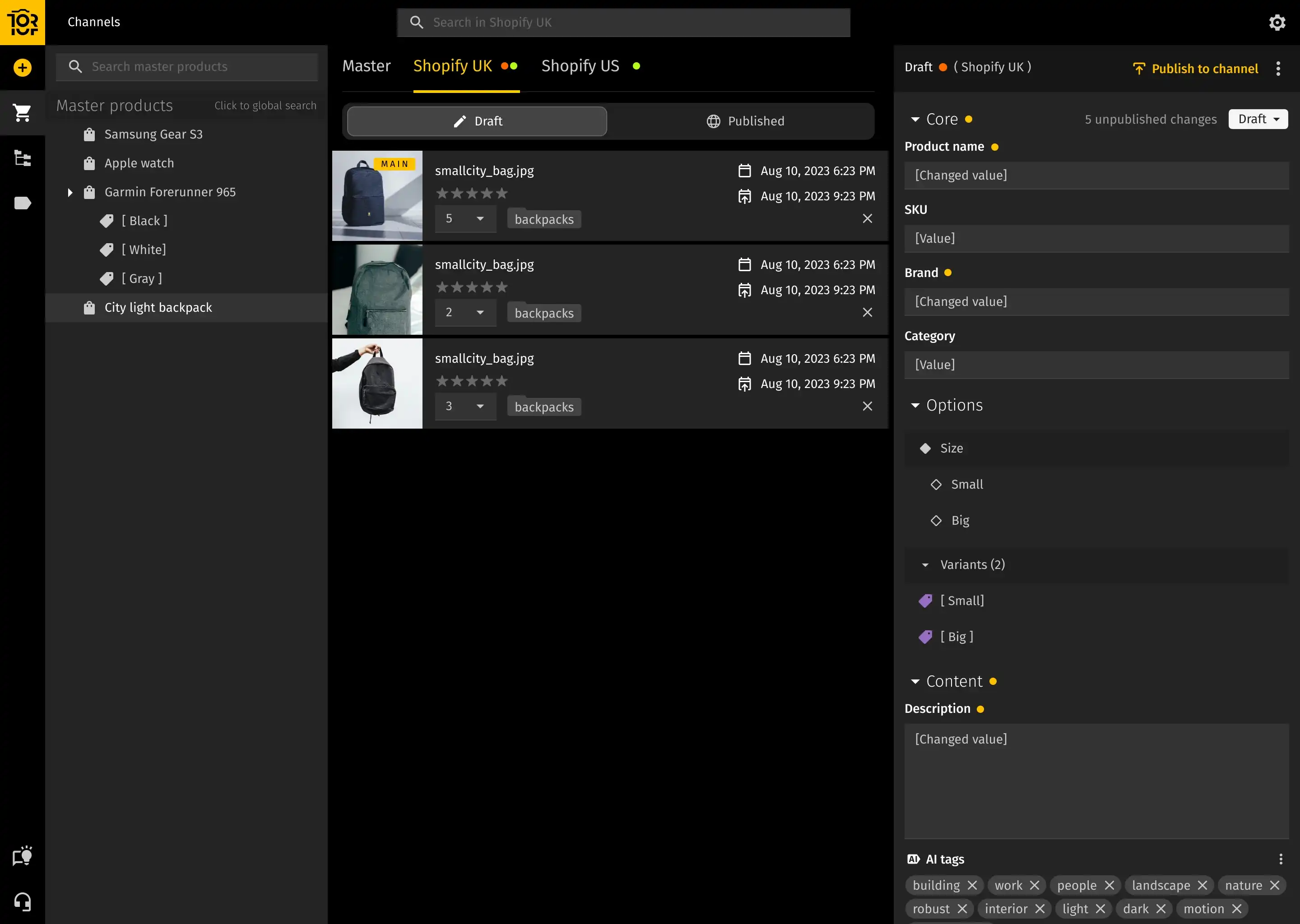
Task: Click Publish to channel button
Action: click(1195, 68)
